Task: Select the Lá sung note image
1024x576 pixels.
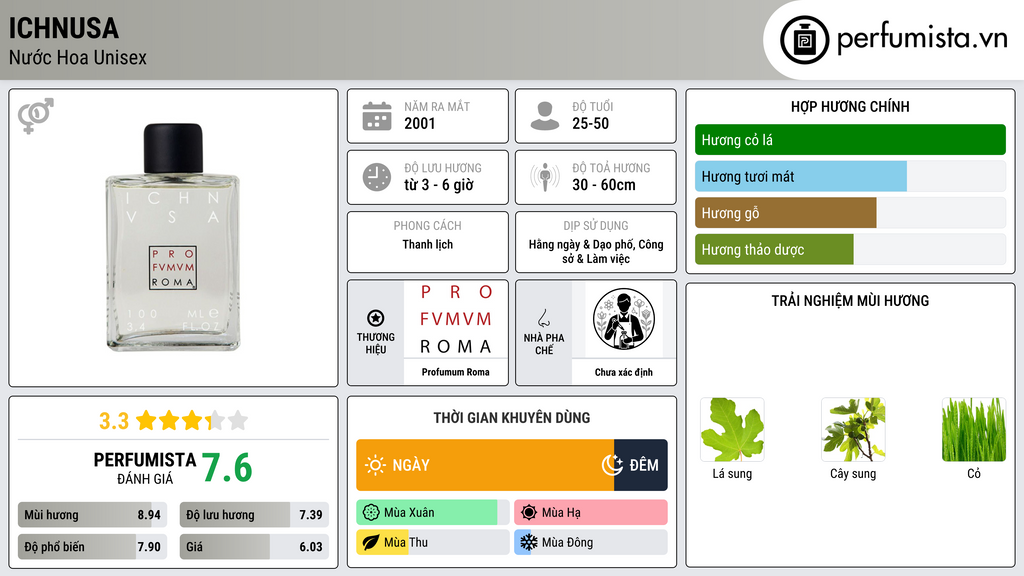Action: [x=732, y=430]
